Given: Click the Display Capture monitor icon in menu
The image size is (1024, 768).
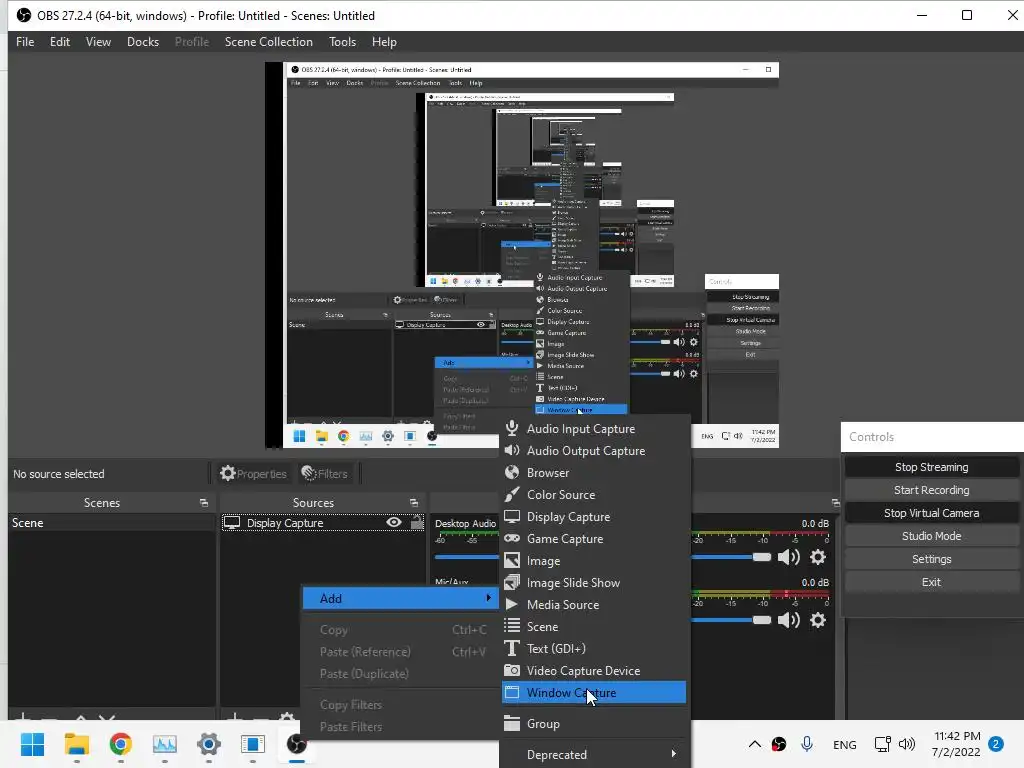Looking at the screenshot, I should point(512,517).
